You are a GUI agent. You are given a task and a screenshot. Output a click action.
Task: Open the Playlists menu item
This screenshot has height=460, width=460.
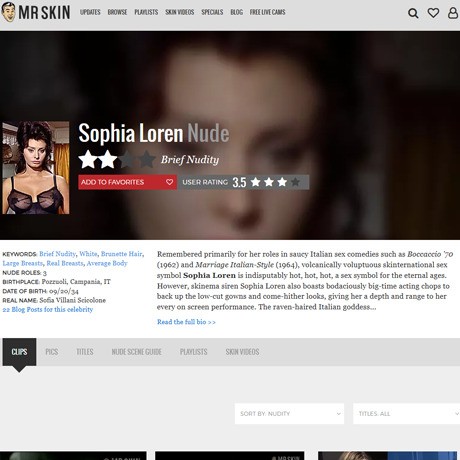click(146, 12)
